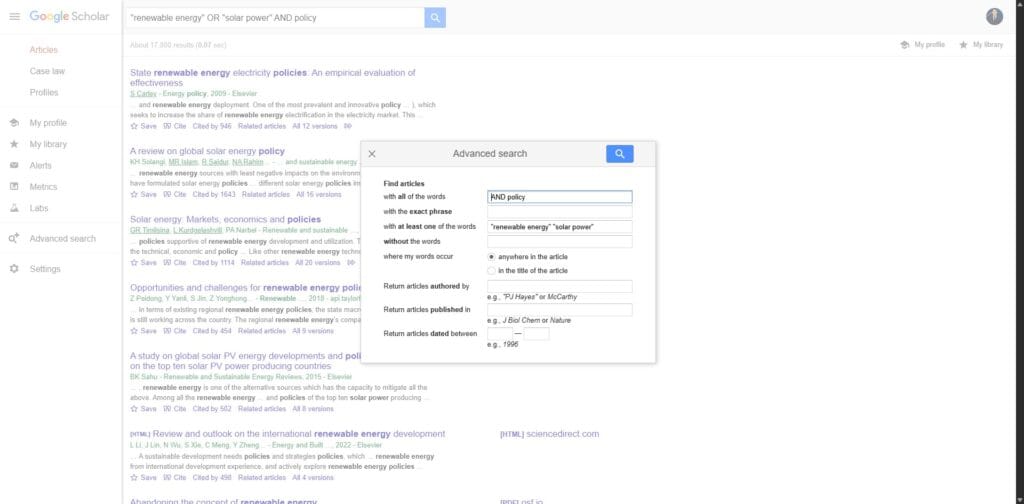Cite the State renewable energy electricity policies article
1024x504 pixels.
pos(175,126)
